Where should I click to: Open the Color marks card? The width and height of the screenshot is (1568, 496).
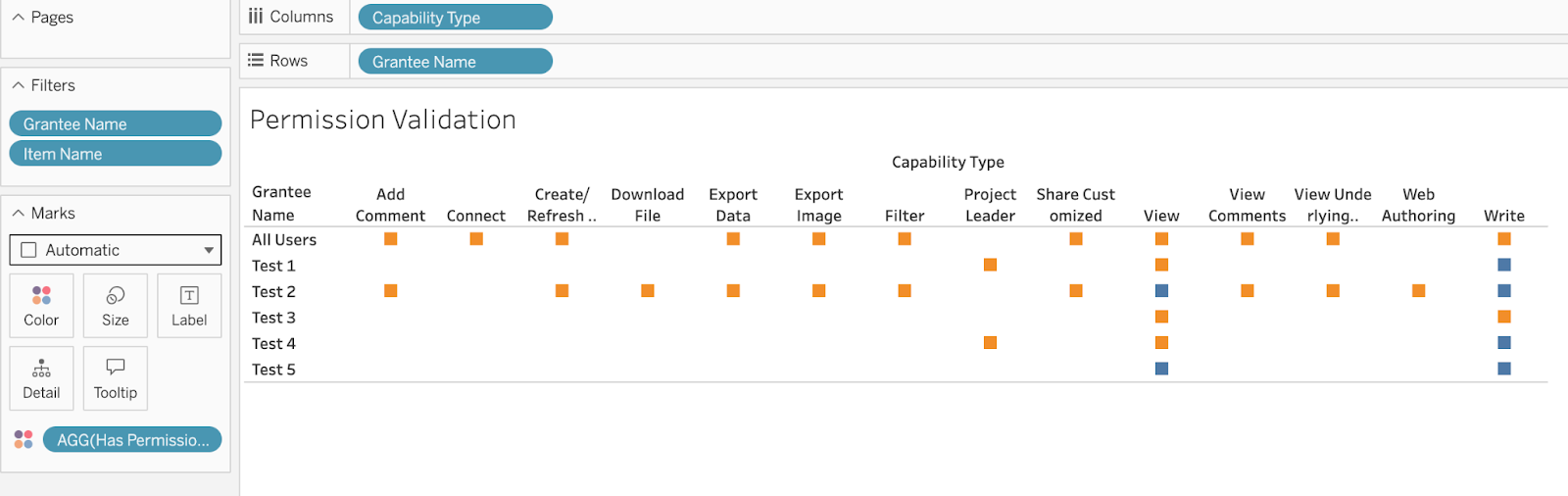point(41,305)
